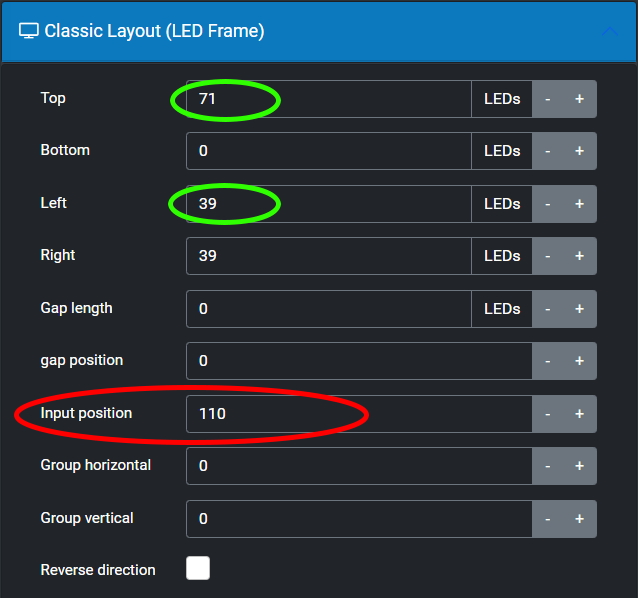Increase gap position with plus button
The image size is (638, 598).
579,361
